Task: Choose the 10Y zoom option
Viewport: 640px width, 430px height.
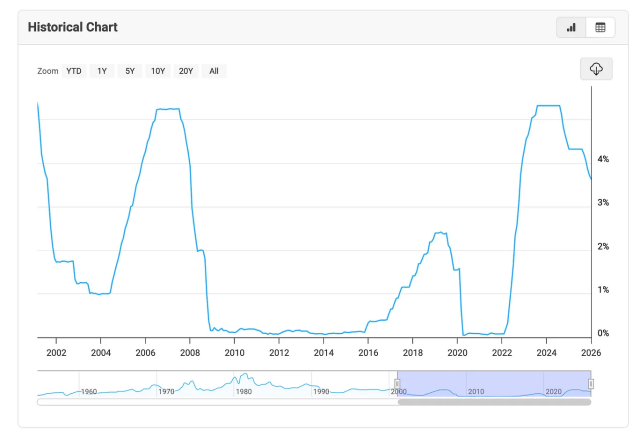Action: pyautogui.click(x=158, y=71)
